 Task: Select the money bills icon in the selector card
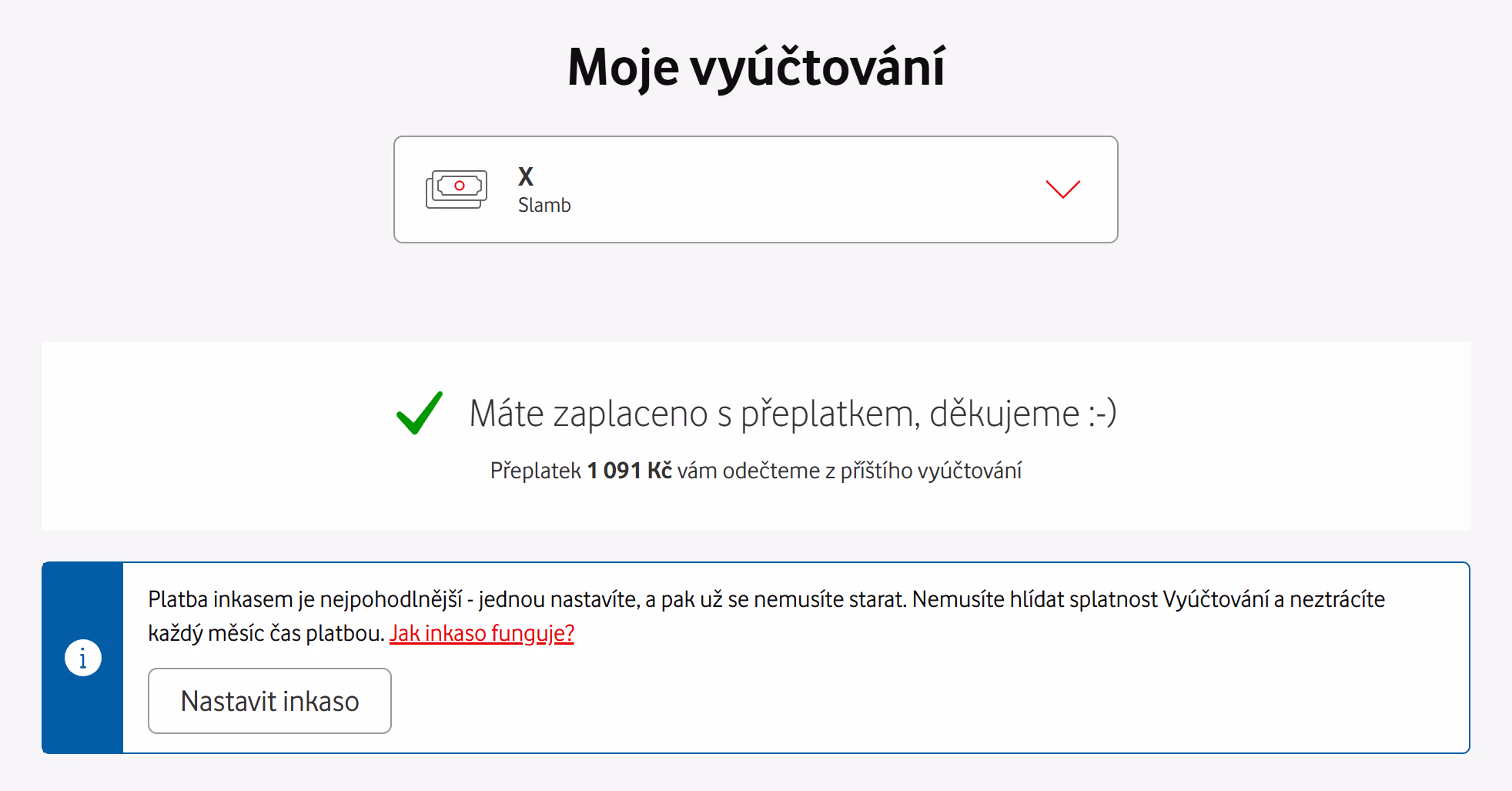(457, 189)
